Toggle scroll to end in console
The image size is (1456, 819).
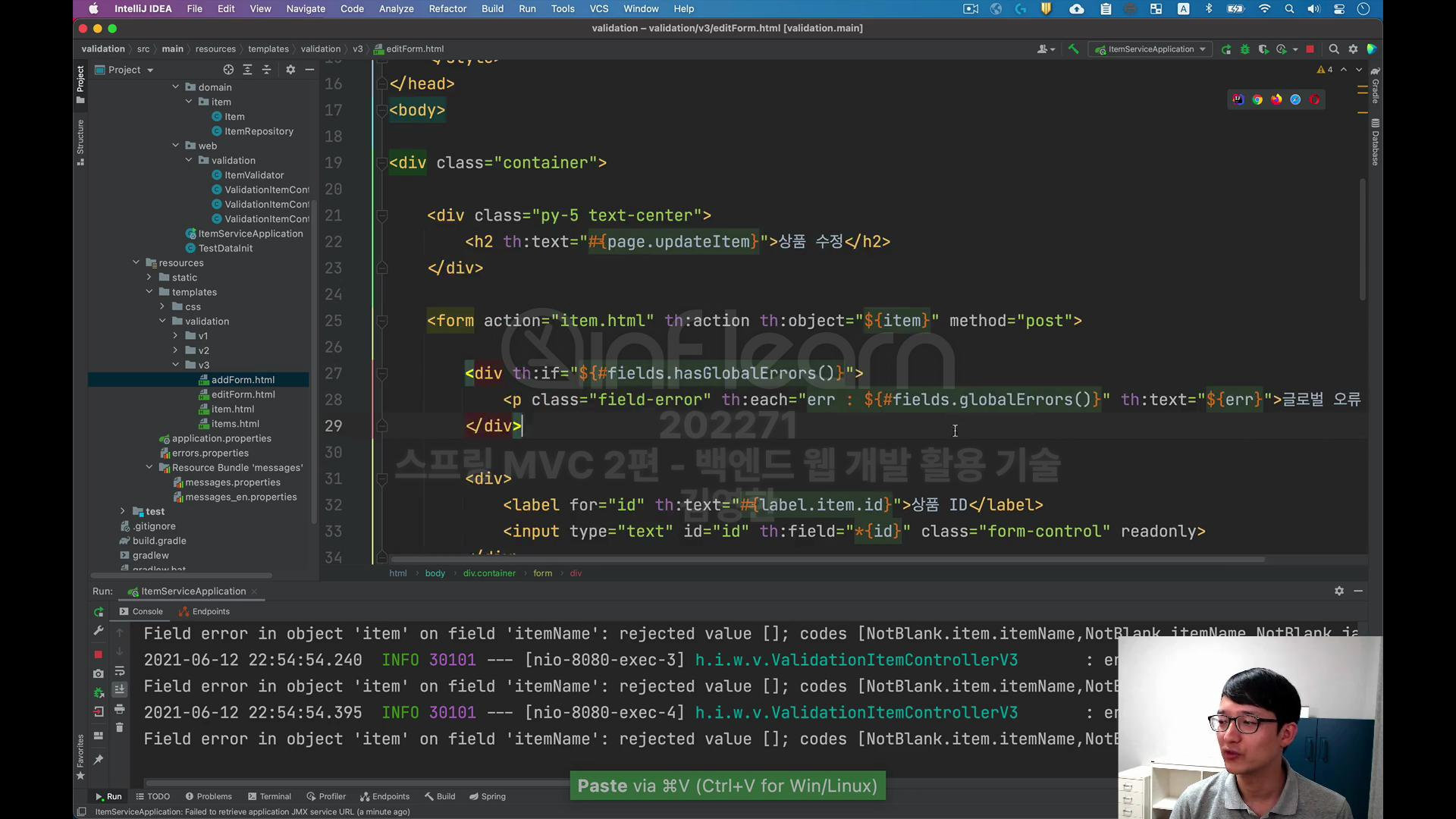[x=119, y=689]
